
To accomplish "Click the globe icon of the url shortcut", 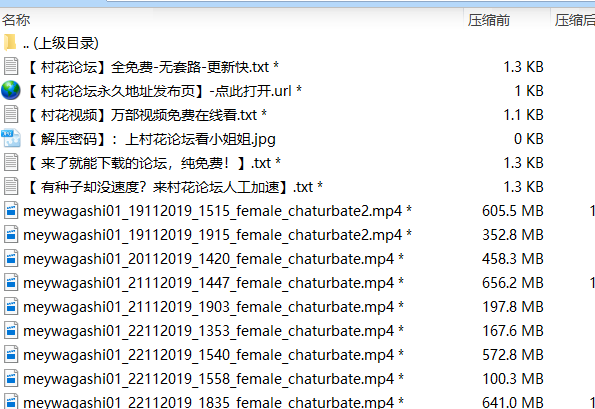I will pyautogui.click(x=11, y=90).
